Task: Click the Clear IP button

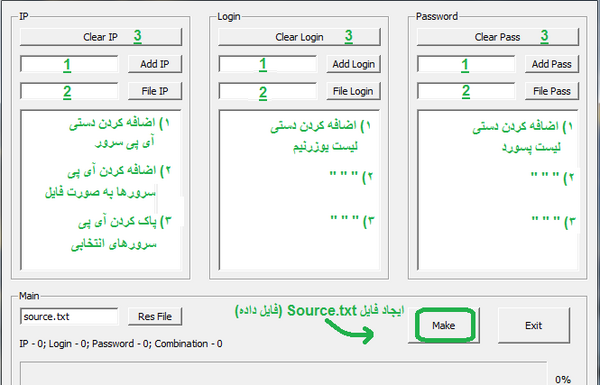Action: 101,37
